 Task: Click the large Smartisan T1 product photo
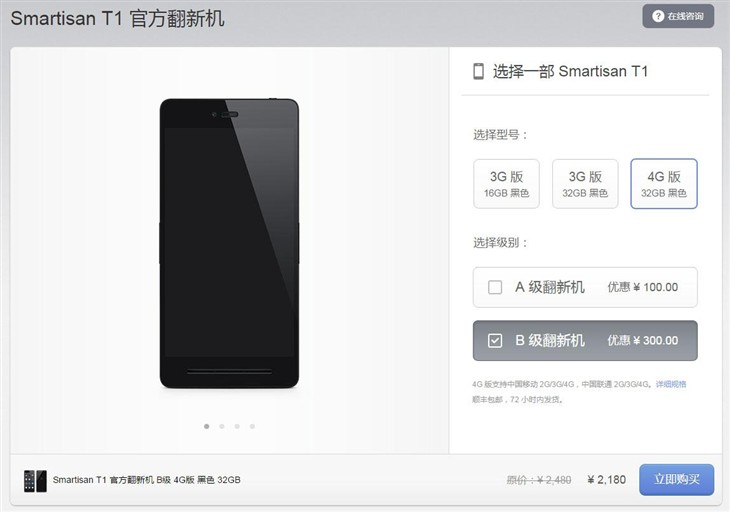[x=229, y=243]
